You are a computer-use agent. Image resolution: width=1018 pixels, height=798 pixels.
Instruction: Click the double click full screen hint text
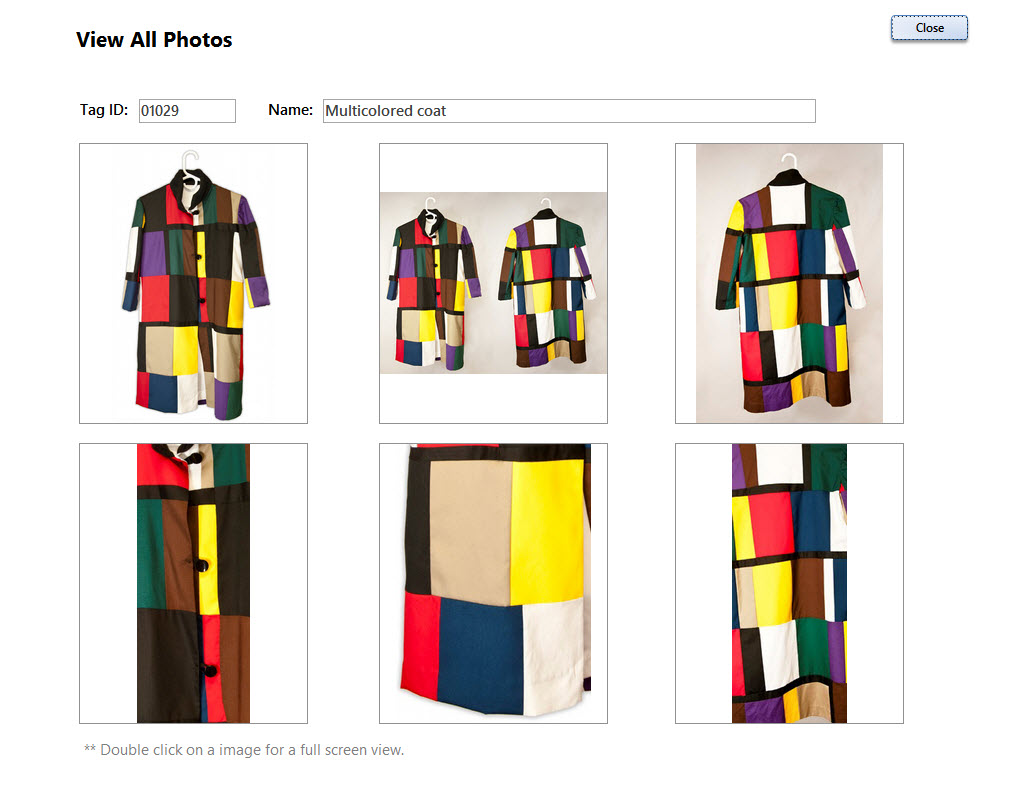(244, 750)
